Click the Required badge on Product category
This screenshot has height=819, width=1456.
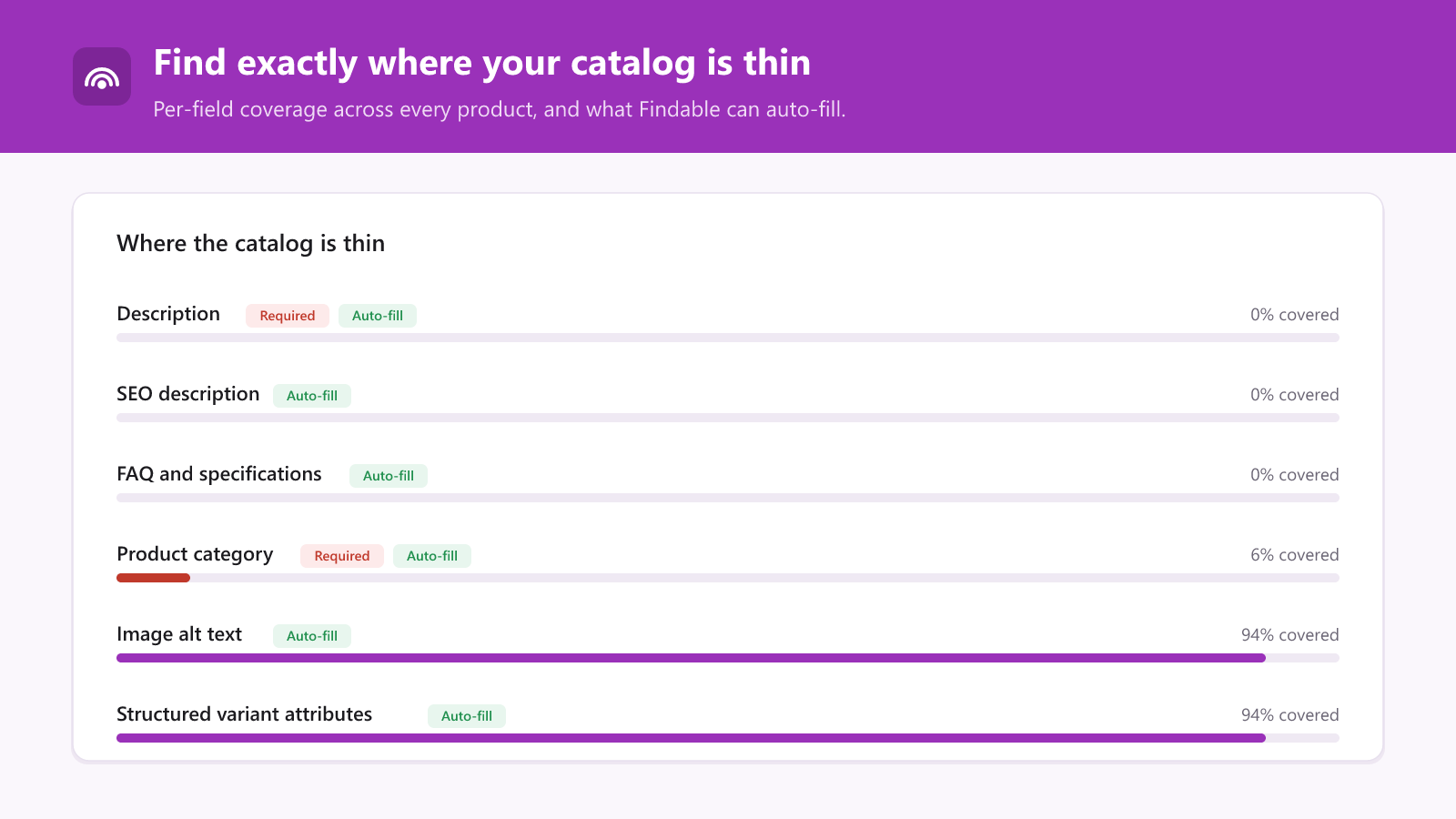(342, 556)
